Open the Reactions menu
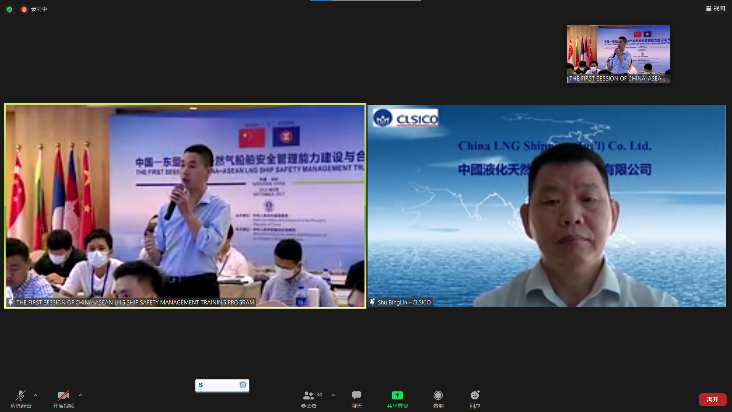The height and width of the screenshot is (412, 732). [475, 398]
